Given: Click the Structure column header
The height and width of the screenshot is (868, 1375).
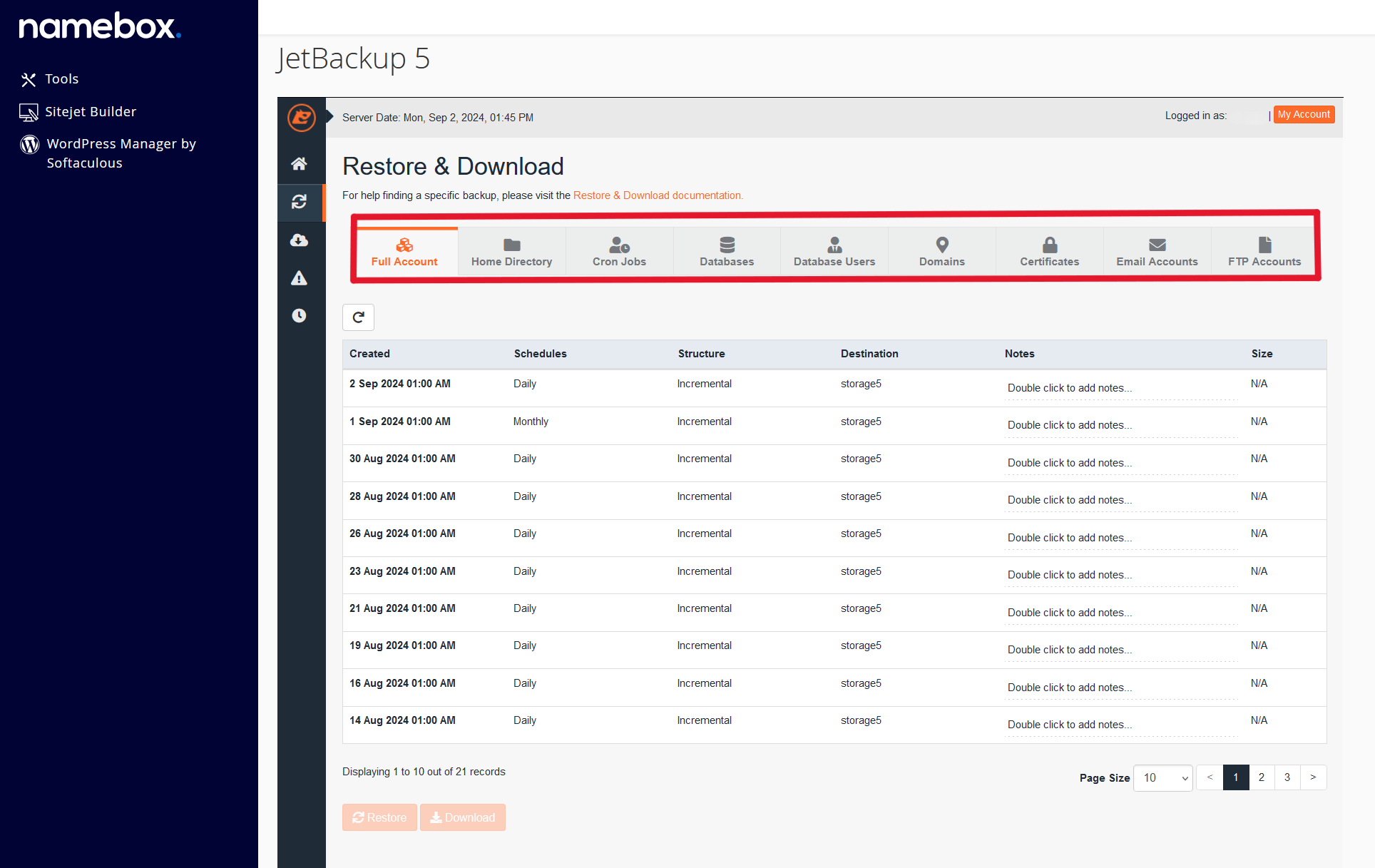Looking at the screenshot, I should [x=701, y=354].
